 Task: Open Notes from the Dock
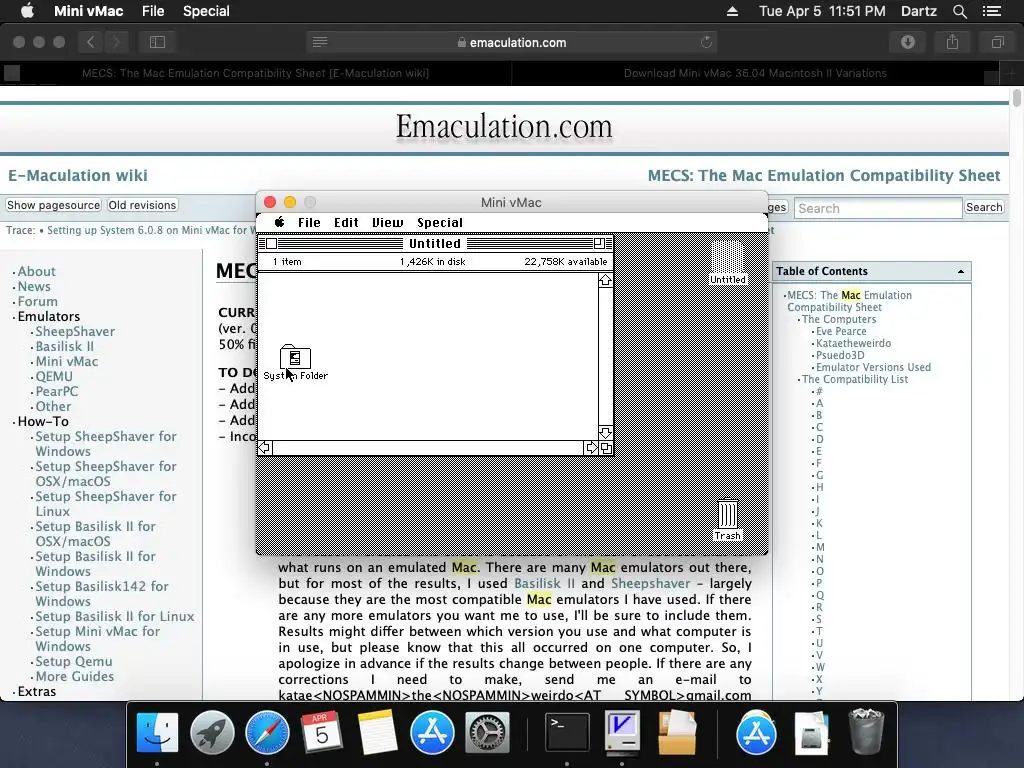(377, 731)
